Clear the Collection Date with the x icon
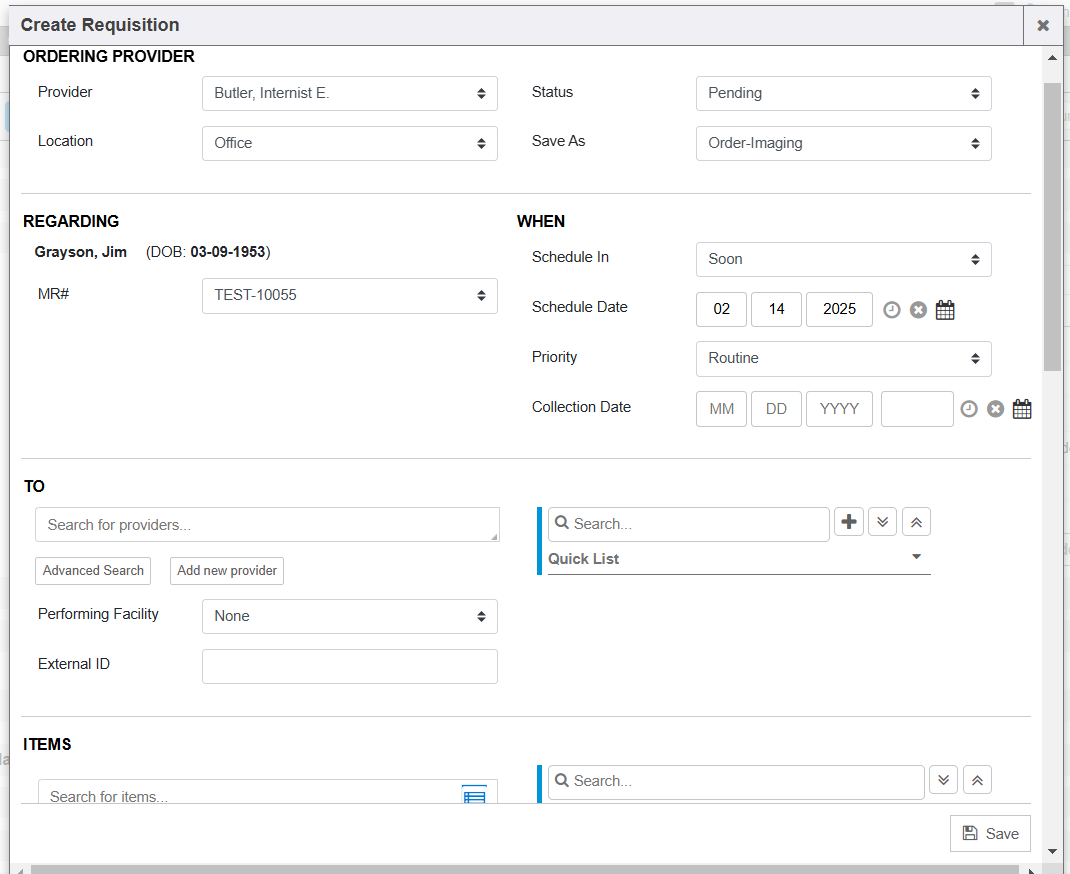The height and width of the screenshot is (874, 1070). (x=995, y=409)
